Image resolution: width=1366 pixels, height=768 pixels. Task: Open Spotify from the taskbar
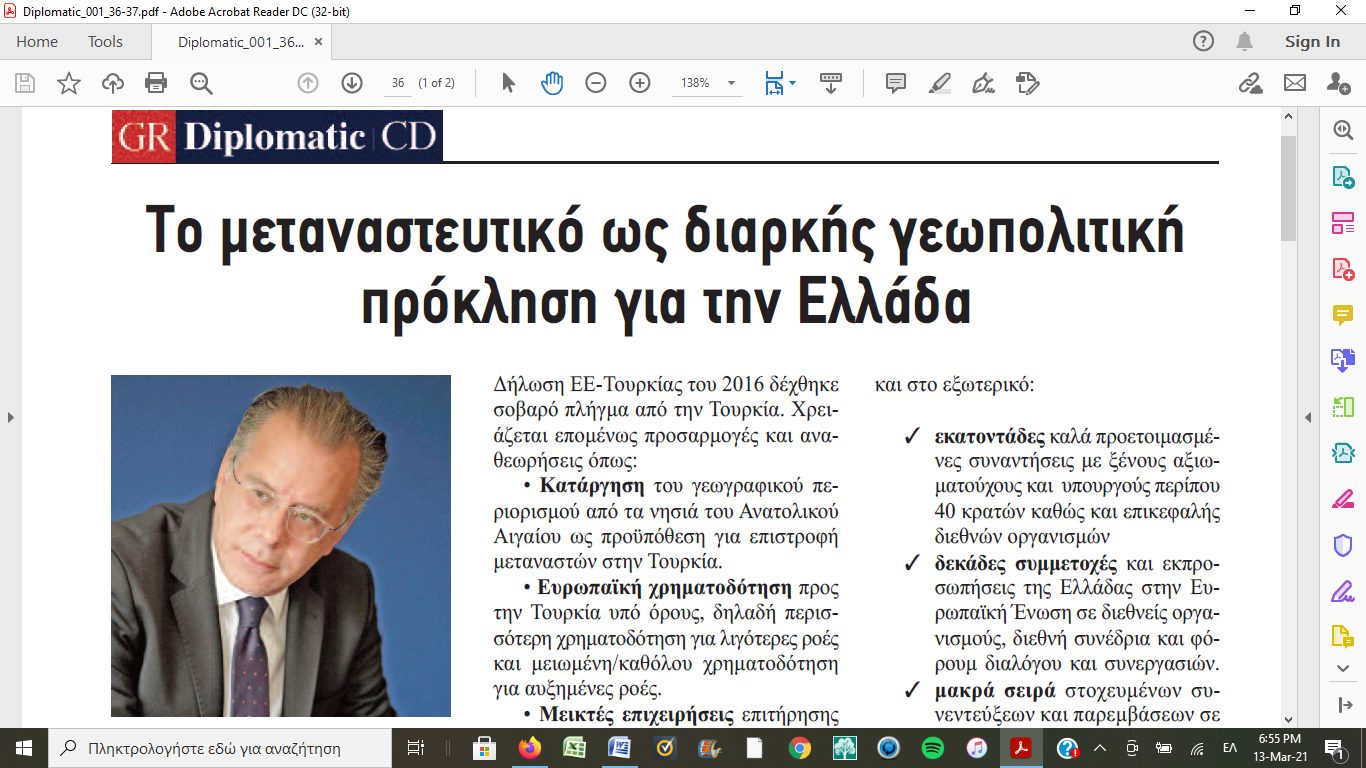point(932,748)
